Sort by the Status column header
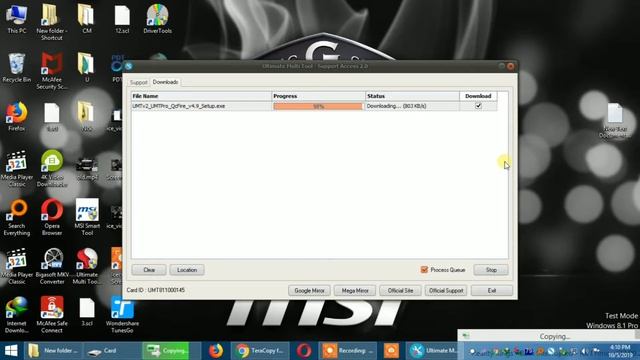640x360 pixels. pos(412,96)
